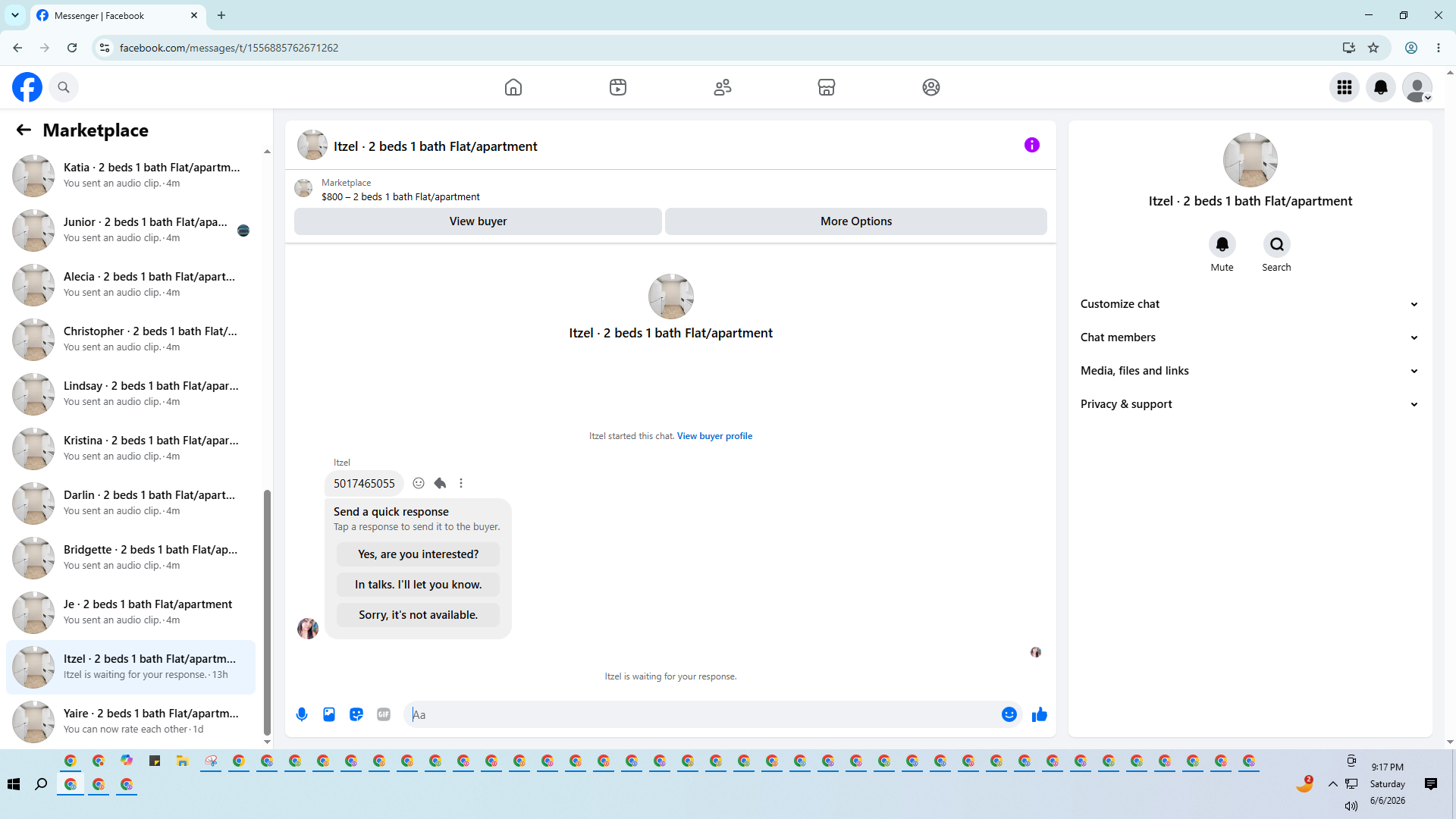Attach a photo with the image icon
Screen dimensions: 1456x819
coord(329,714)
